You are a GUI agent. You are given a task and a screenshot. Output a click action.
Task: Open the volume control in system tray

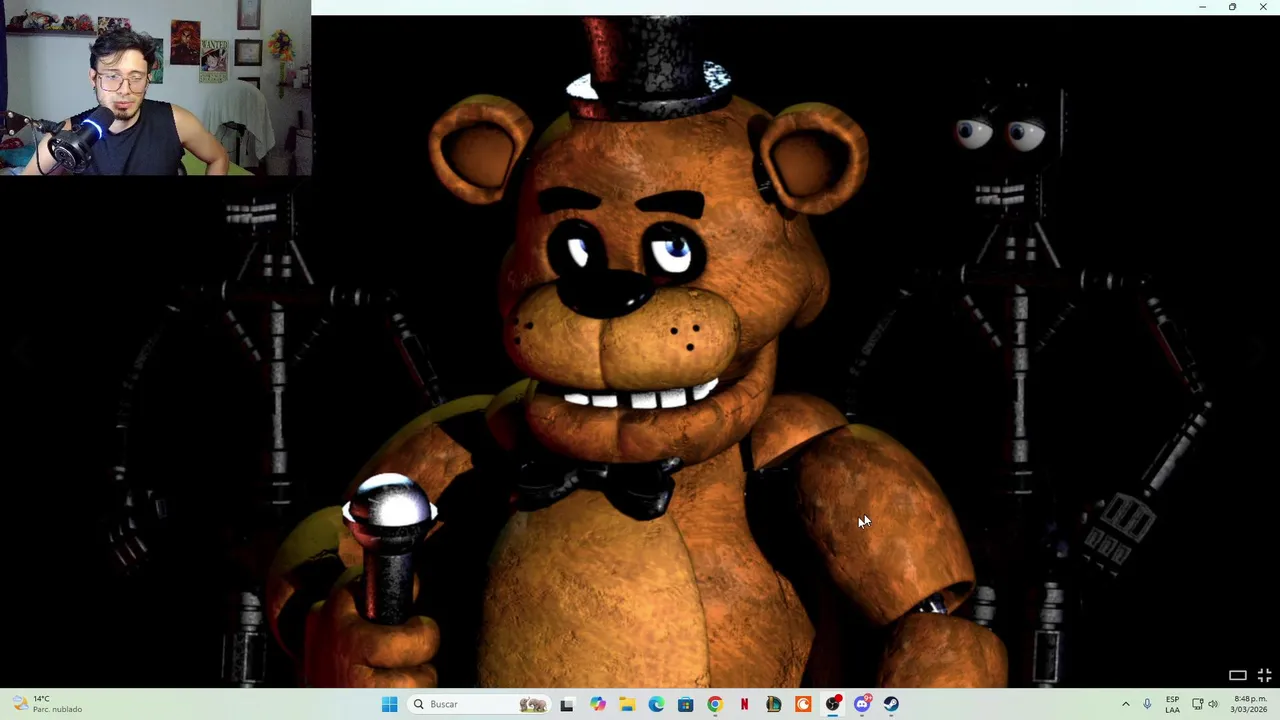coord(1213,704)
